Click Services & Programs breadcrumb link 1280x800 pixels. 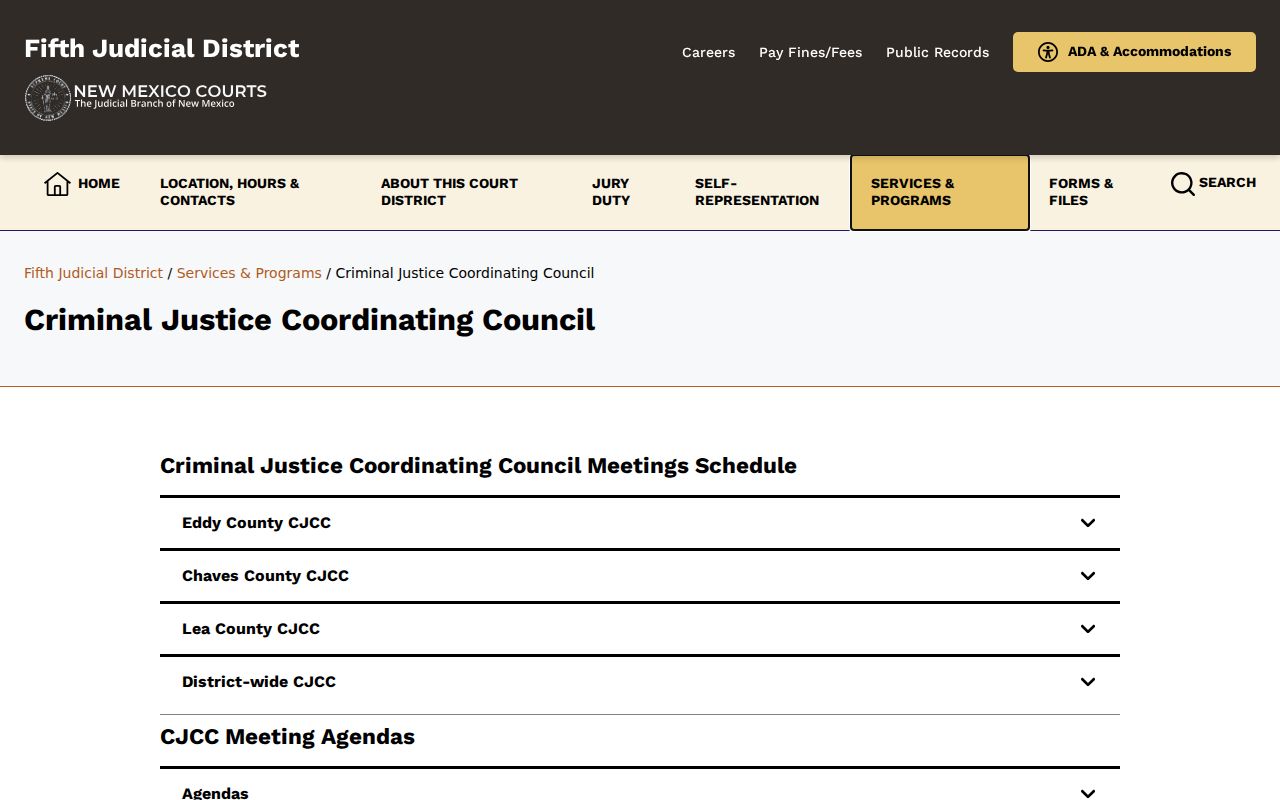pyautogui.click(x=249, y=273)
